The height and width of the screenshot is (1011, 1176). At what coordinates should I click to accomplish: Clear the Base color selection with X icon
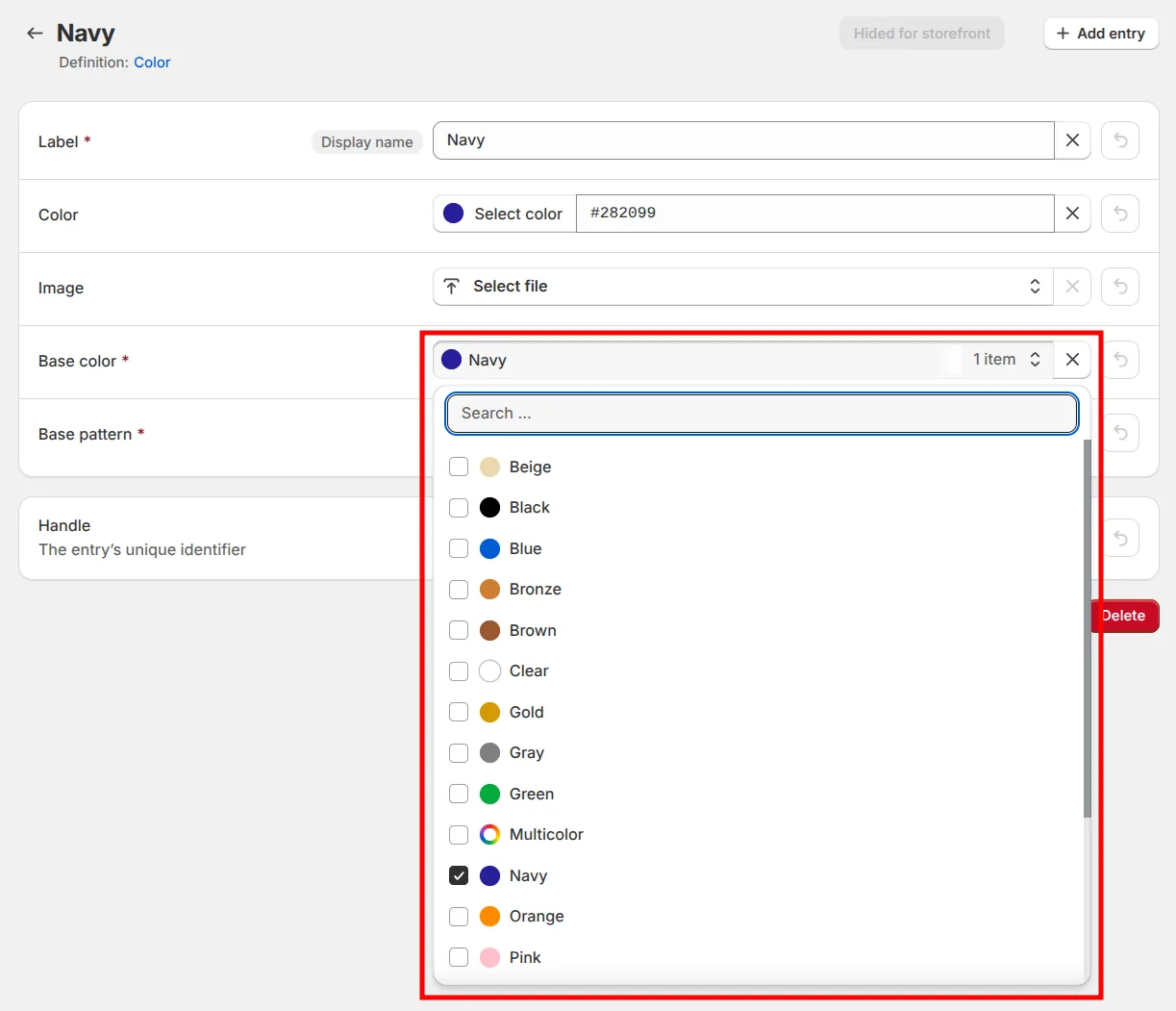tap(1072, 360)
